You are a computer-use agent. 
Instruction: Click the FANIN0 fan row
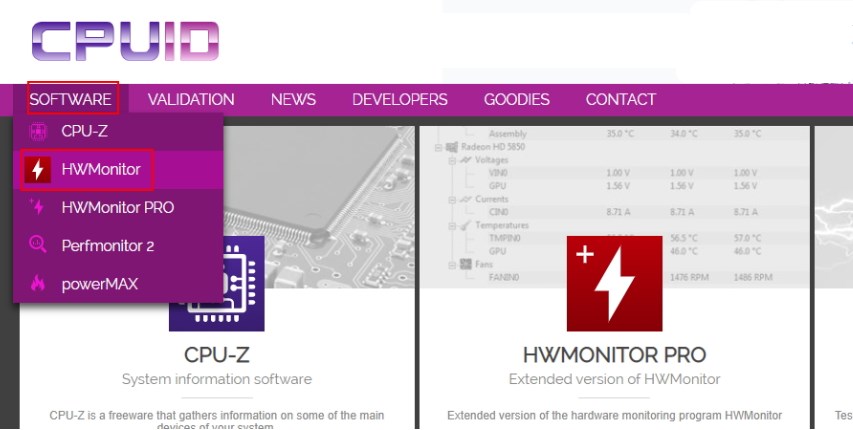(630, 278)
